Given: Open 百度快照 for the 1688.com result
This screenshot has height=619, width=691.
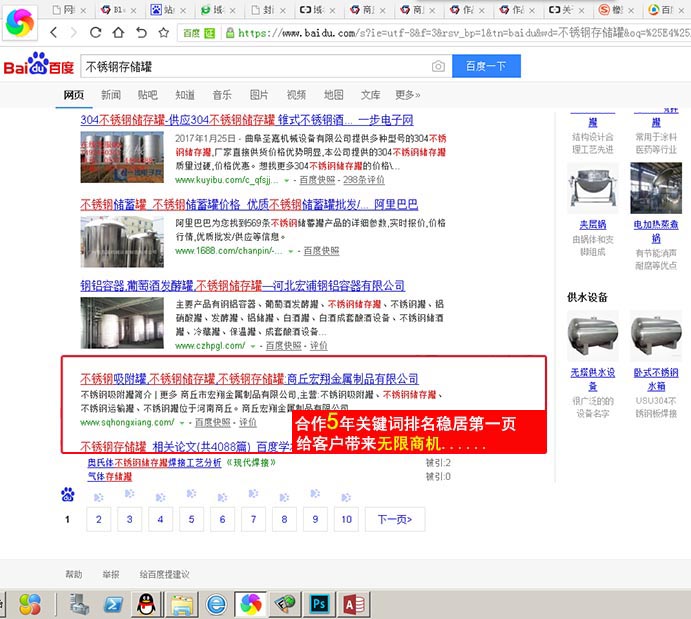Looking at the screenshot, I should click(321, 251).
